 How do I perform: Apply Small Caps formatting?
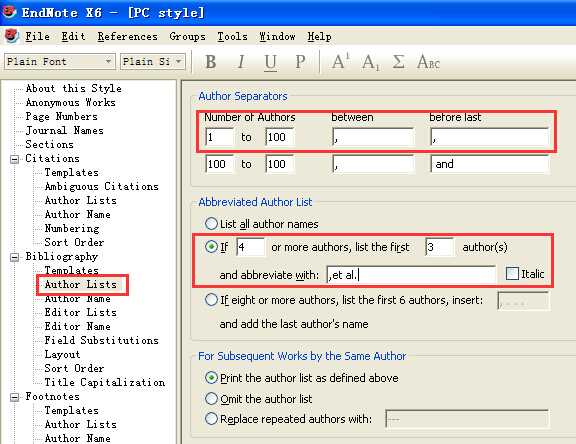tap(428, 62)
